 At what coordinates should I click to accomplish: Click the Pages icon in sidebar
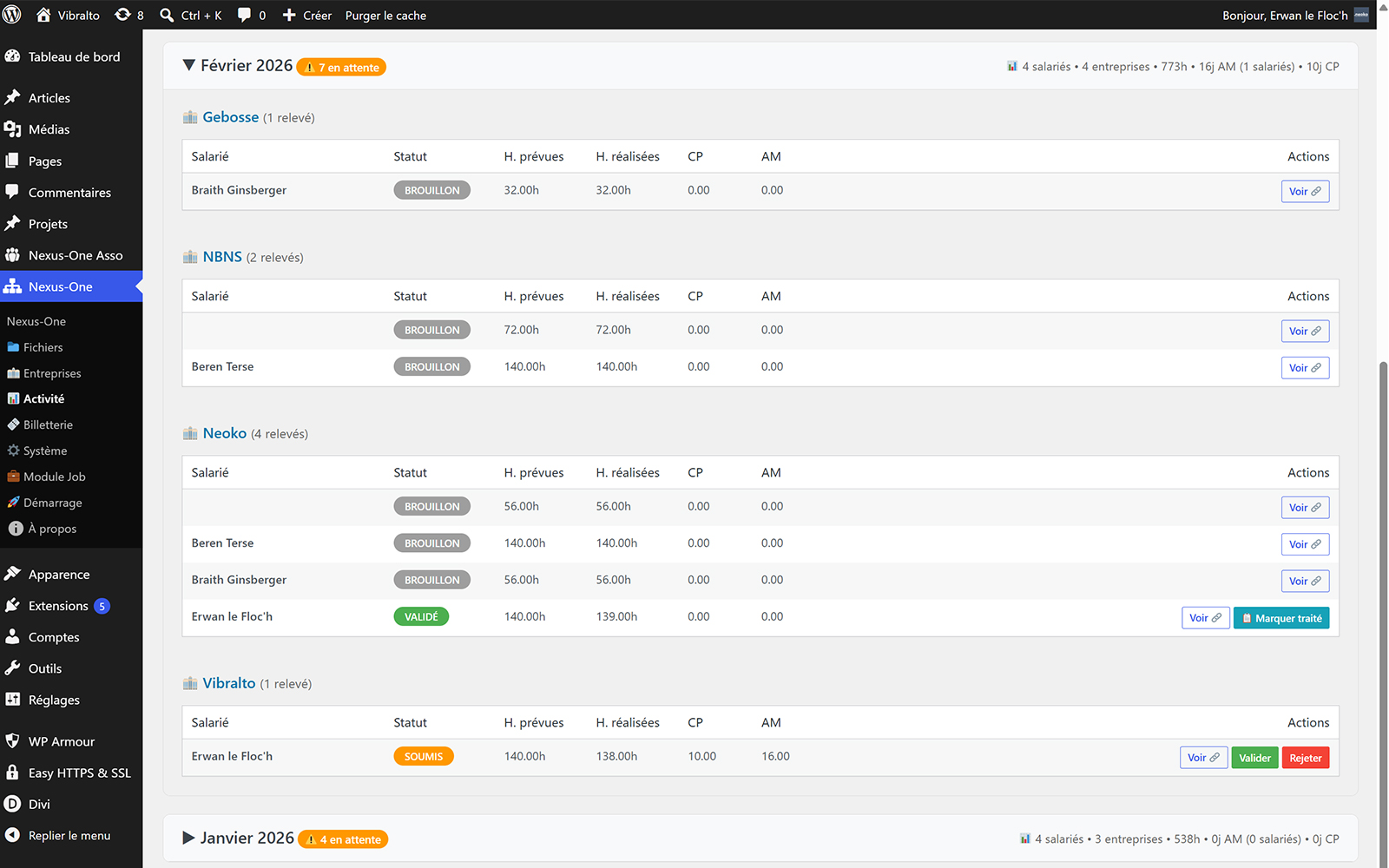[12, 161]
